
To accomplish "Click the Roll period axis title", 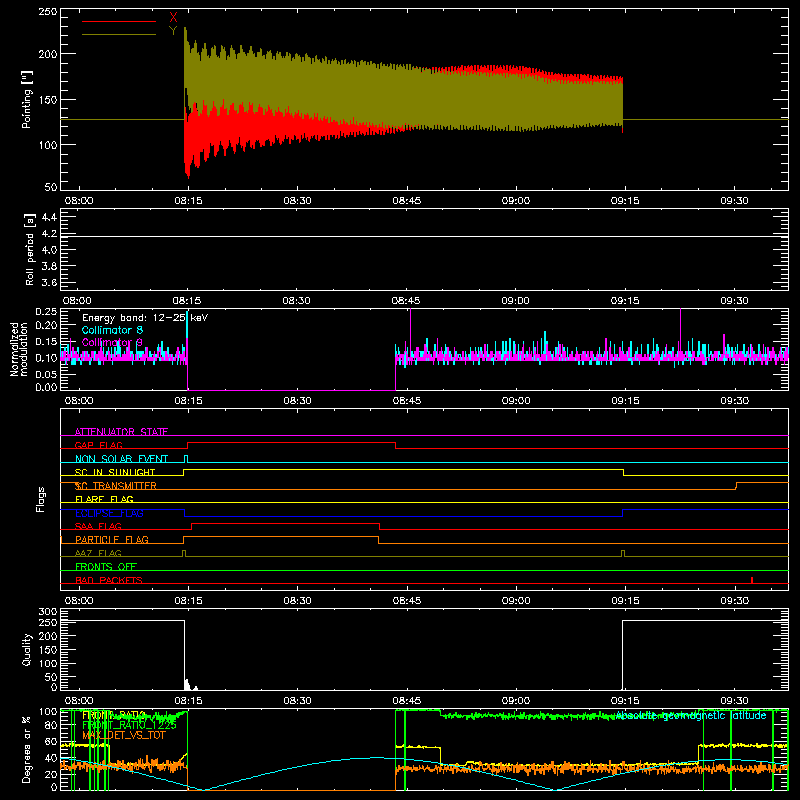I will coord(30,249).
